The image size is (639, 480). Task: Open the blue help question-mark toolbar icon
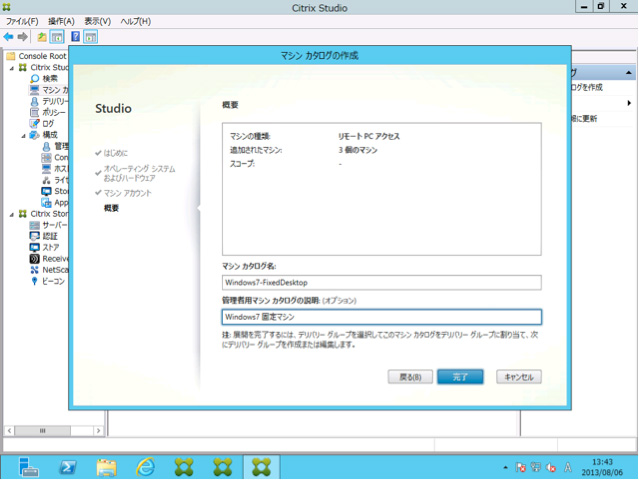point(75,37)
